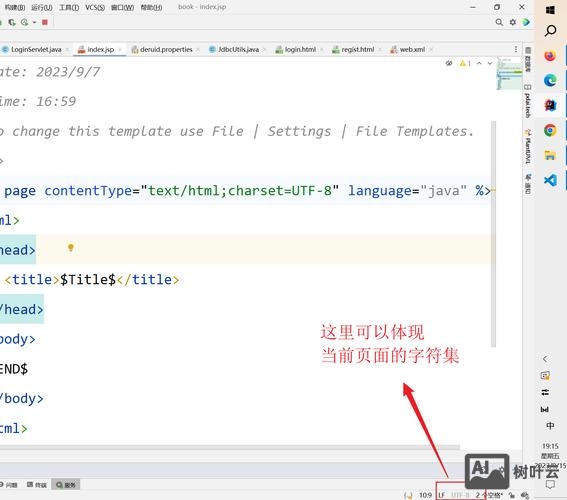Launch Visual Studio Code from the taskbar
This screenshot has height=500, width=567.
coord(550,180)
